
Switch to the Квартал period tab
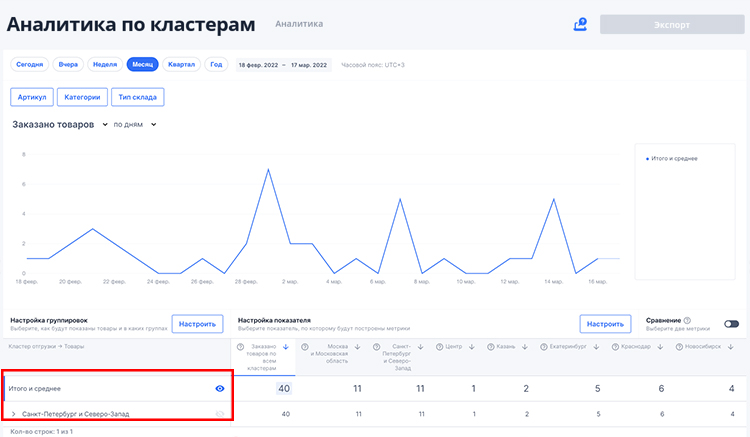[x=181, y=64]
